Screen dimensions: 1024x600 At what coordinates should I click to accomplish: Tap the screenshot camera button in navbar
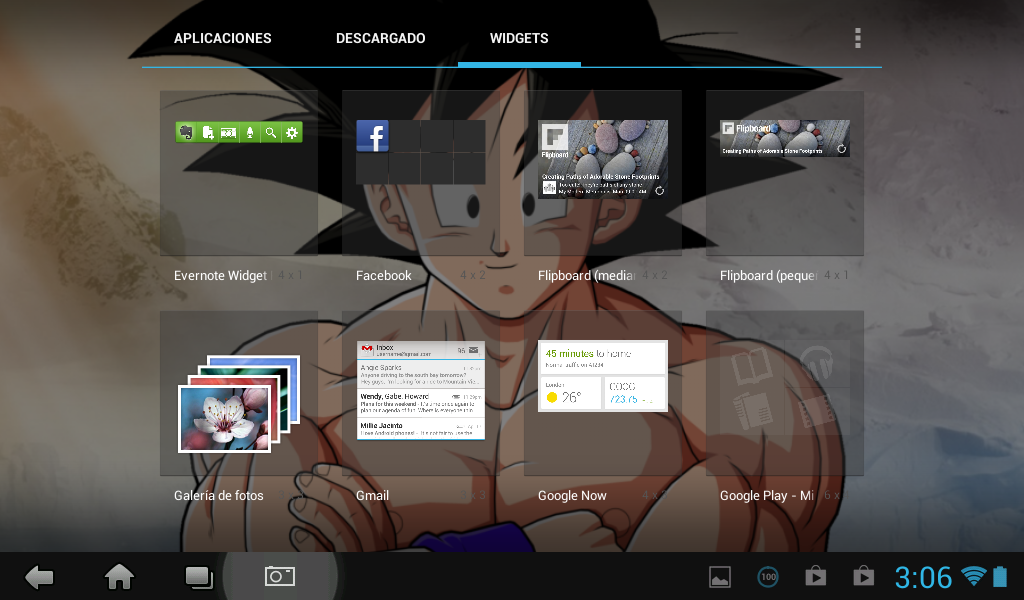tap(280, 576)
